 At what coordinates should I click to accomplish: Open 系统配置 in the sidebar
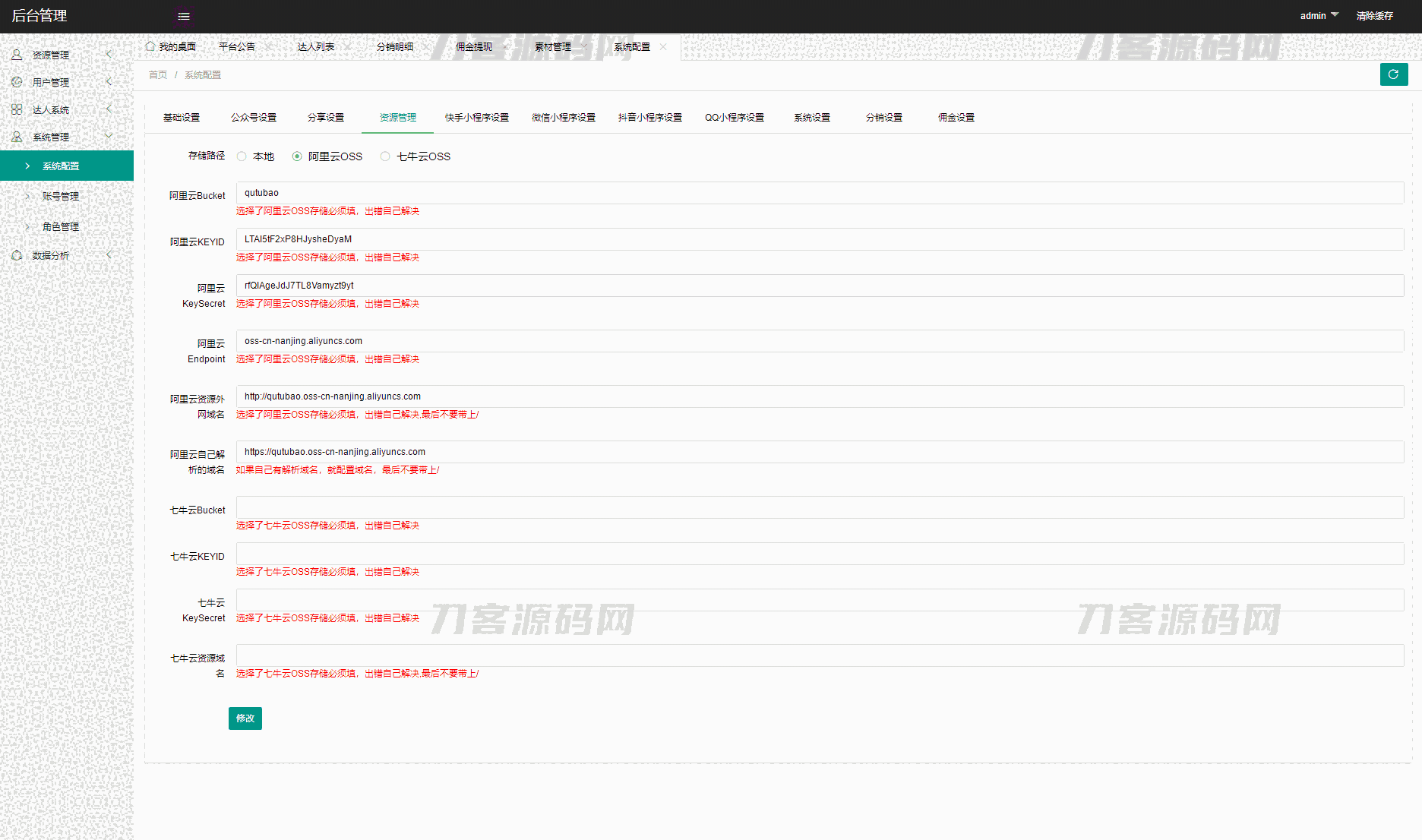(67, 166)
